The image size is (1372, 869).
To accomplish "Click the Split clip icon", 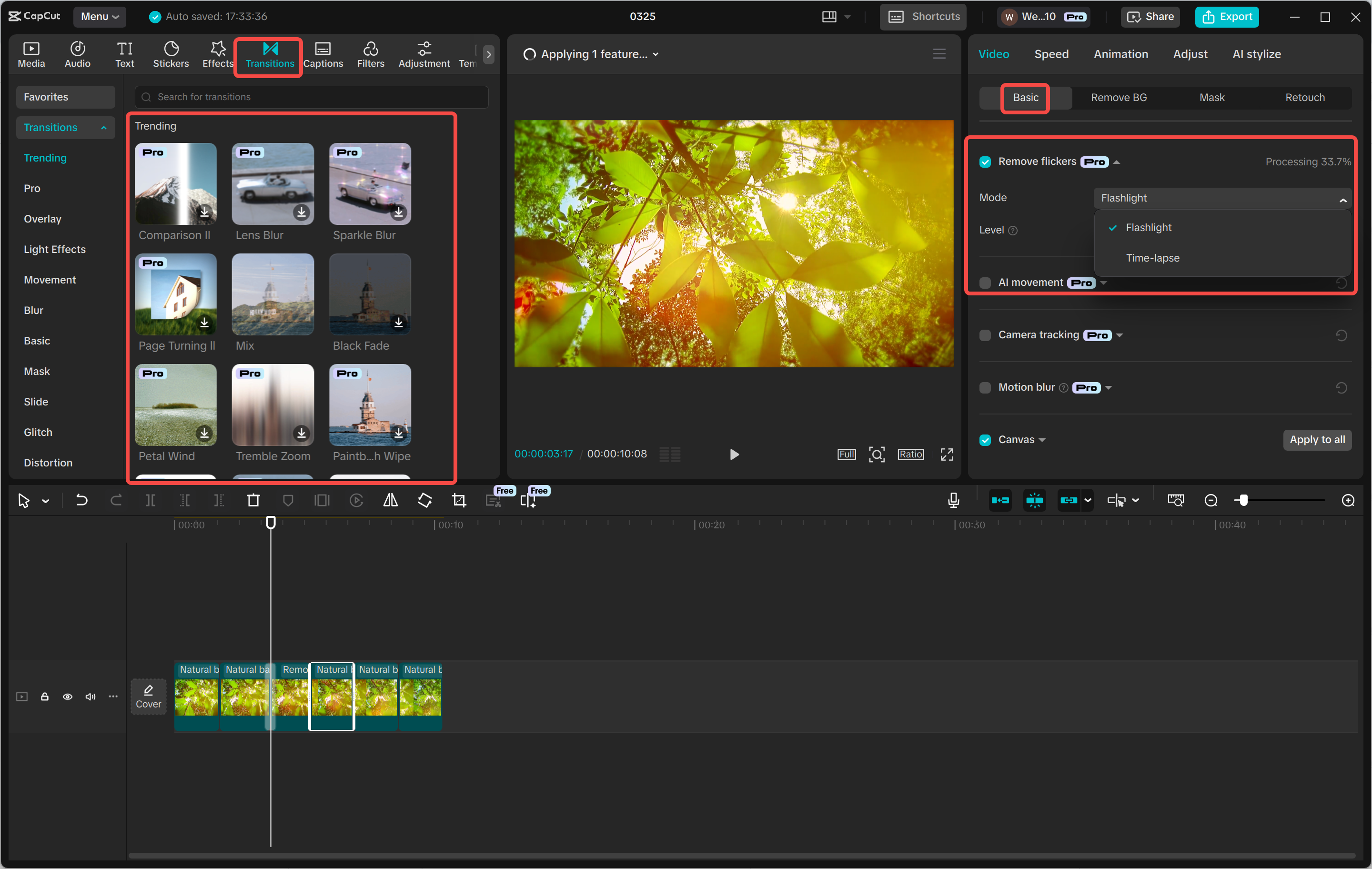I will coord(150,500).
